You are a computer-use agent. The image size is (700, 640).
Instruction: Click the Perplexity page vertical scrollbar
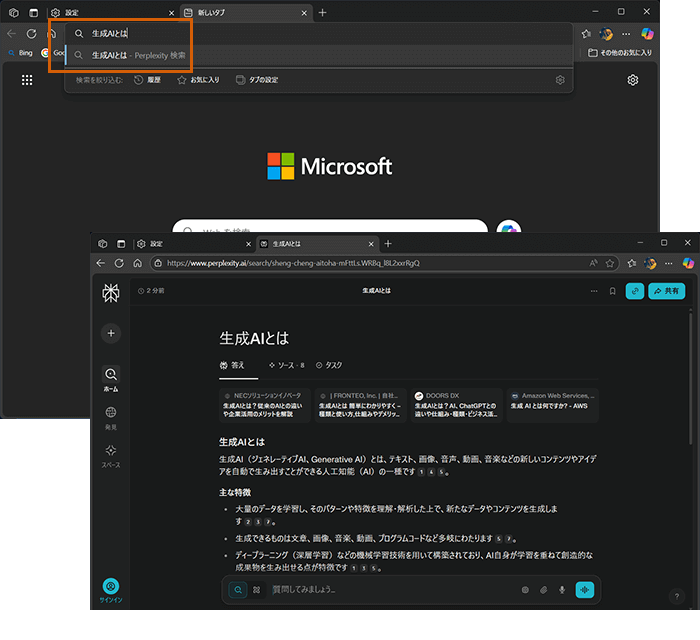click(690, 377)
